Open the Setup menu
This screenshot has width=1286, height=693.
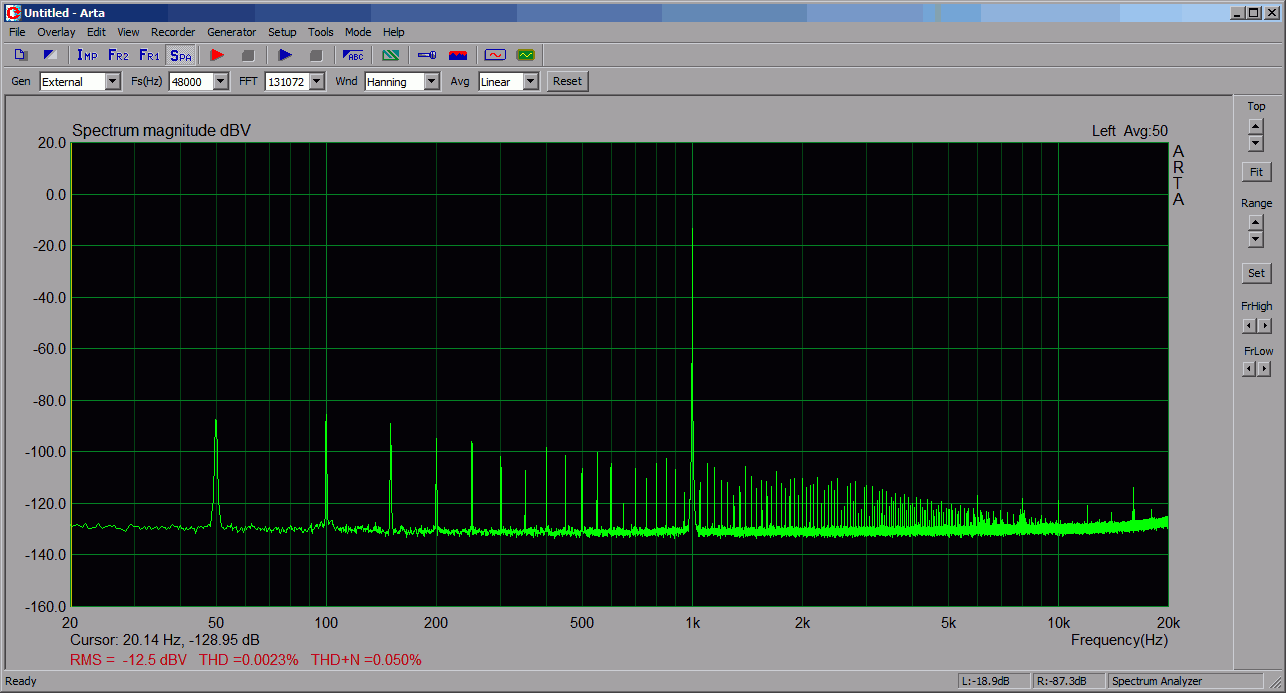point(282,32)
